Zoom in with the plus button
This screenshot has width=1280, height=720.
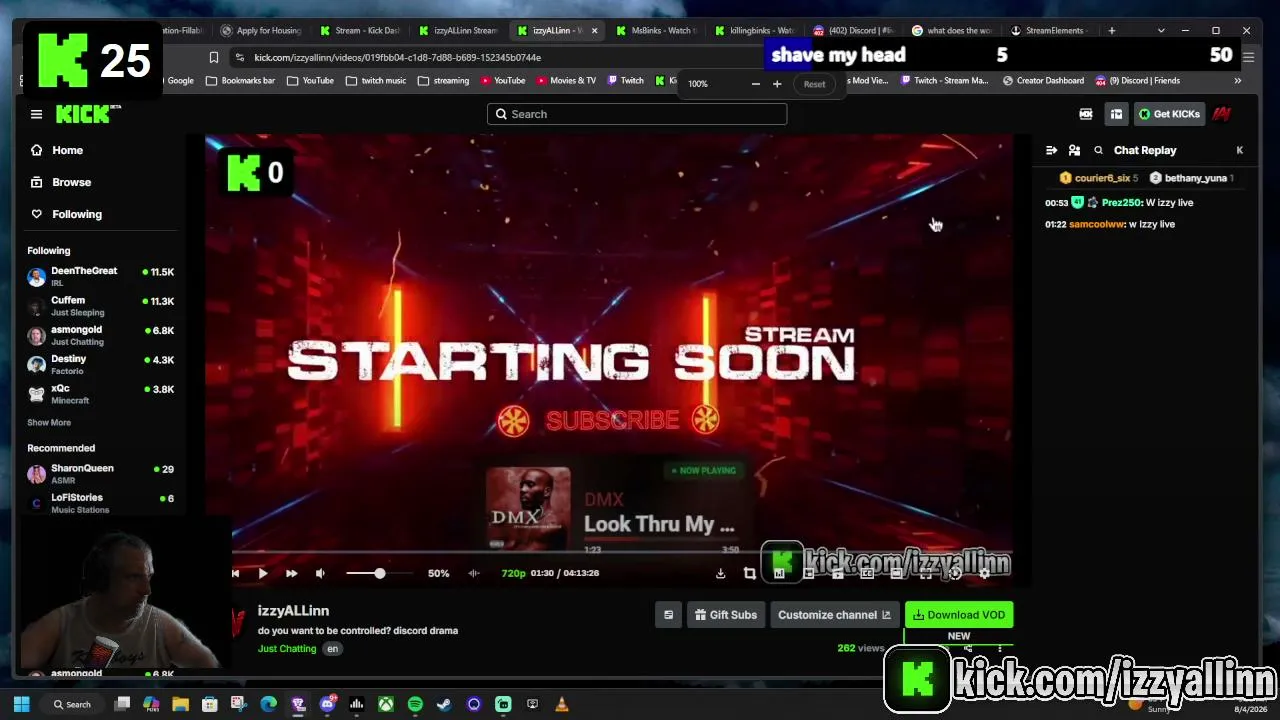pos(777,84)
